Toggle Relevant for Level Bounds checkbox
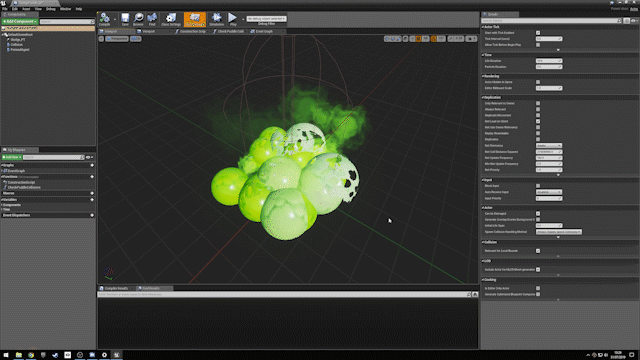This screenshot has width=640, height=360. [x=538, y=251]
